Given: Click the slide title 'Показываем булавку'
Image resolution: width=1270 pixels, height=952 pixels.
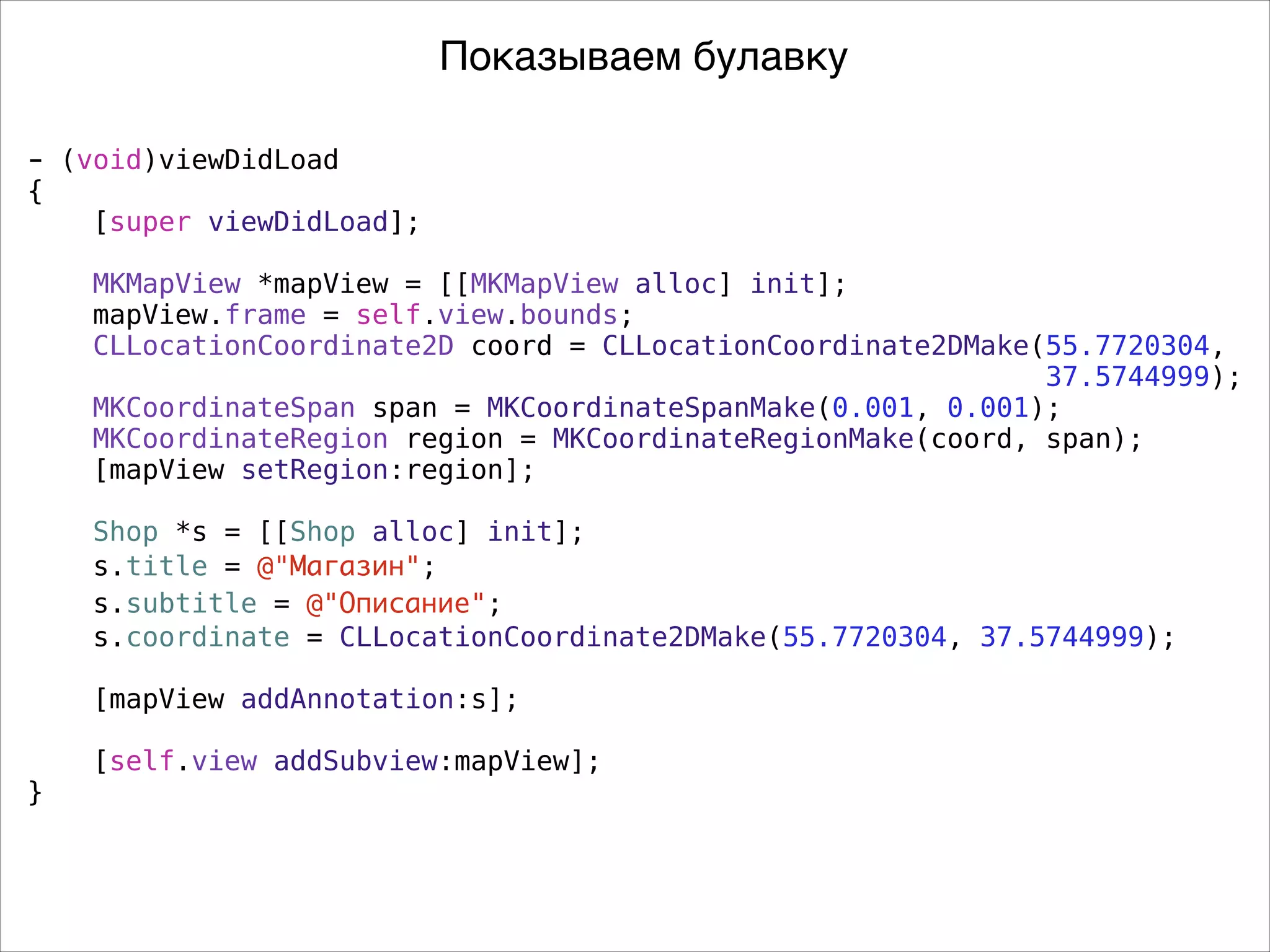Looking at the screenshot, I should tap(643, 58).
